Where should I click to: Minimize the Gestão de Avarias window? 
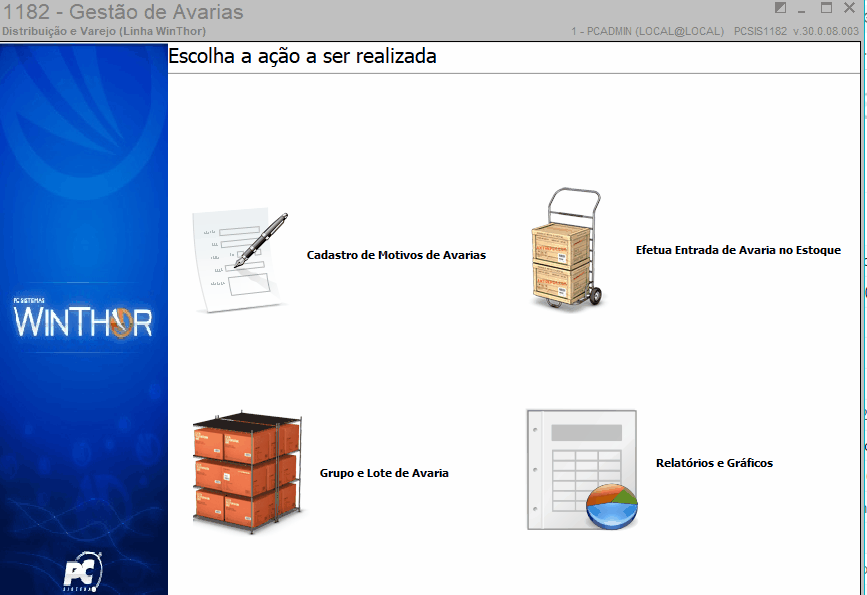point(802,9)
